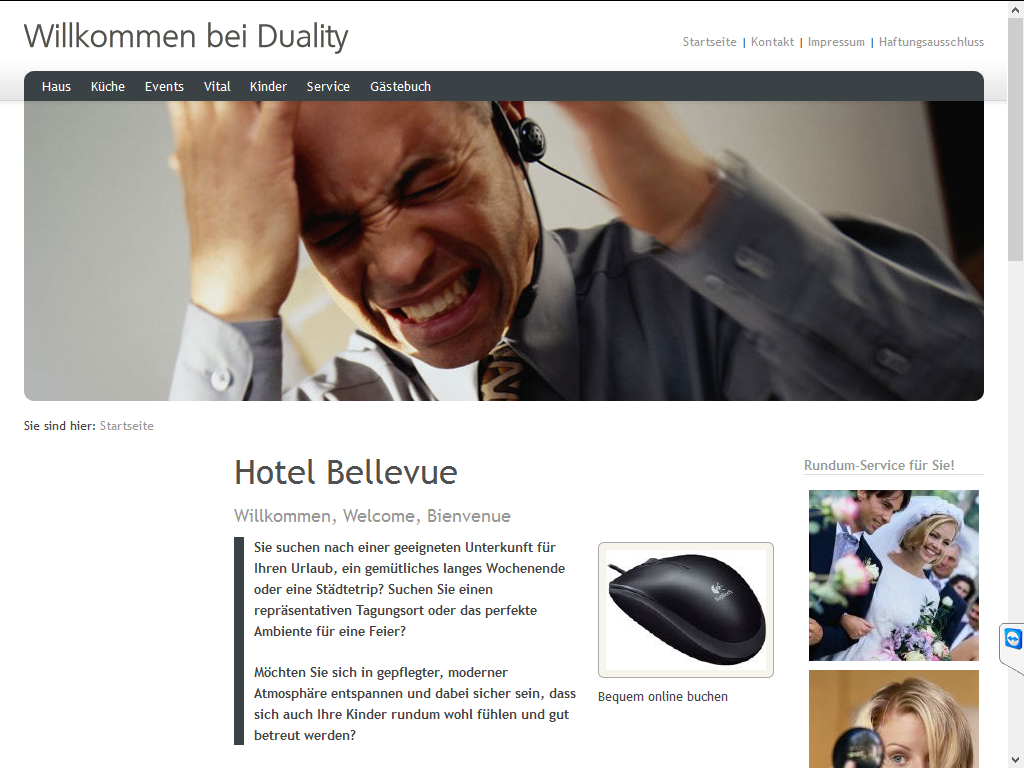Click the Willkommen bei Duality site title
The width and height of the screenshot is (1024, 768).
[x=186, y=37]
